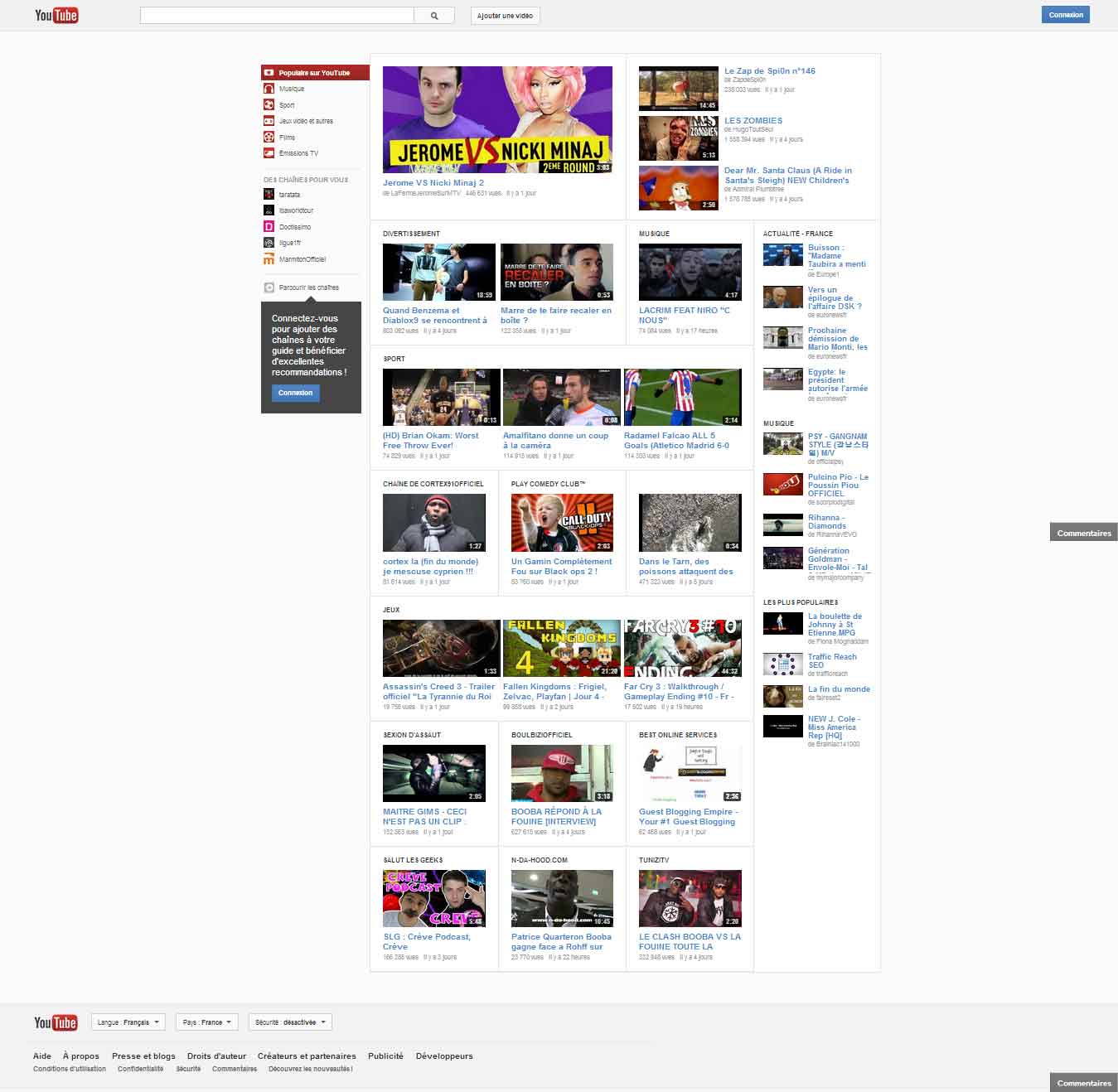1118x1092 pixels.
Task: Click the search magnifier icon
Action: [x=433, y=15]
